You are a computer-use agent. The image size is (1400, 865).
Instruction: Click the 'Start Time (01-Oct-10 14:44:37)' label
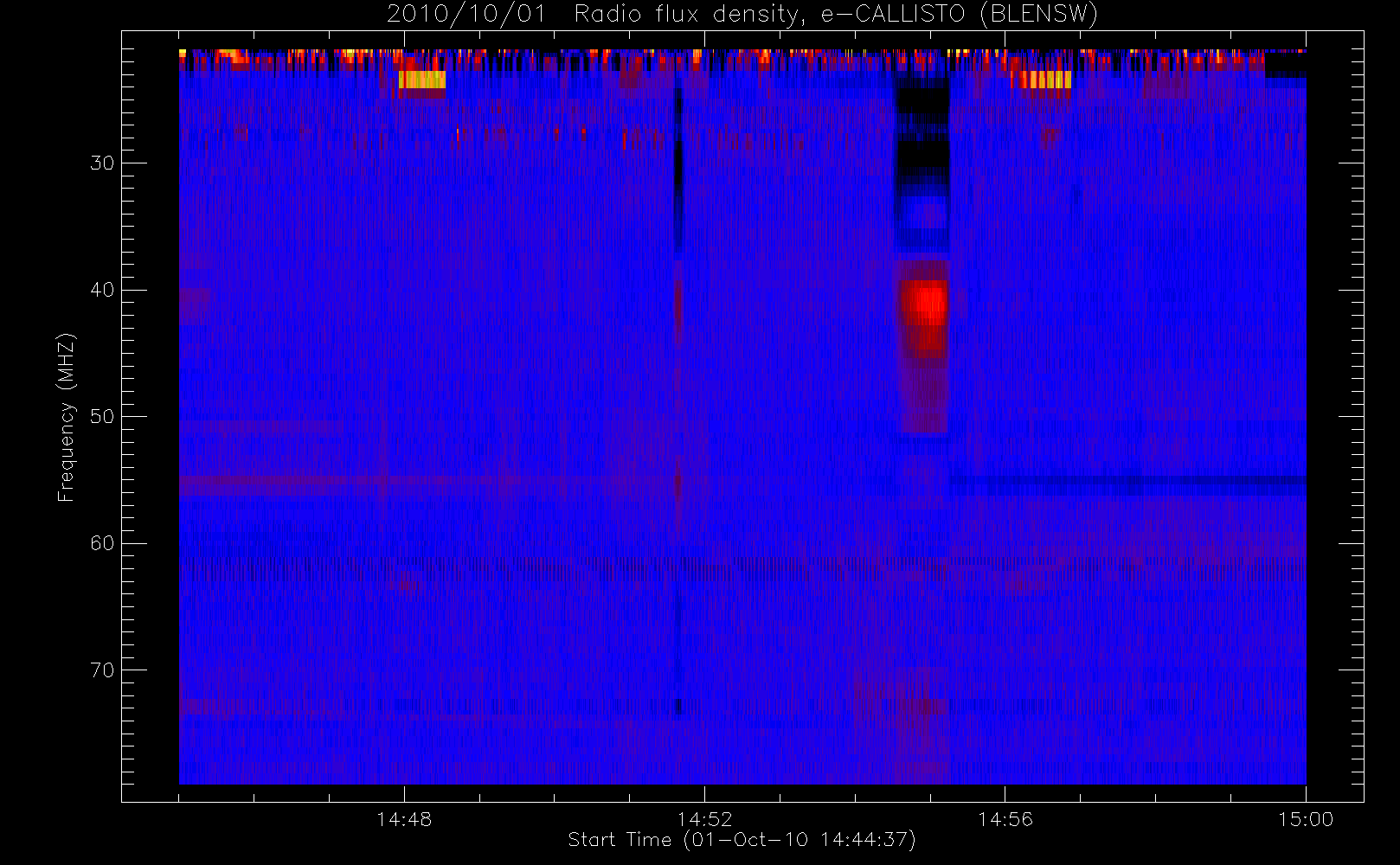(x=742, y=840)
